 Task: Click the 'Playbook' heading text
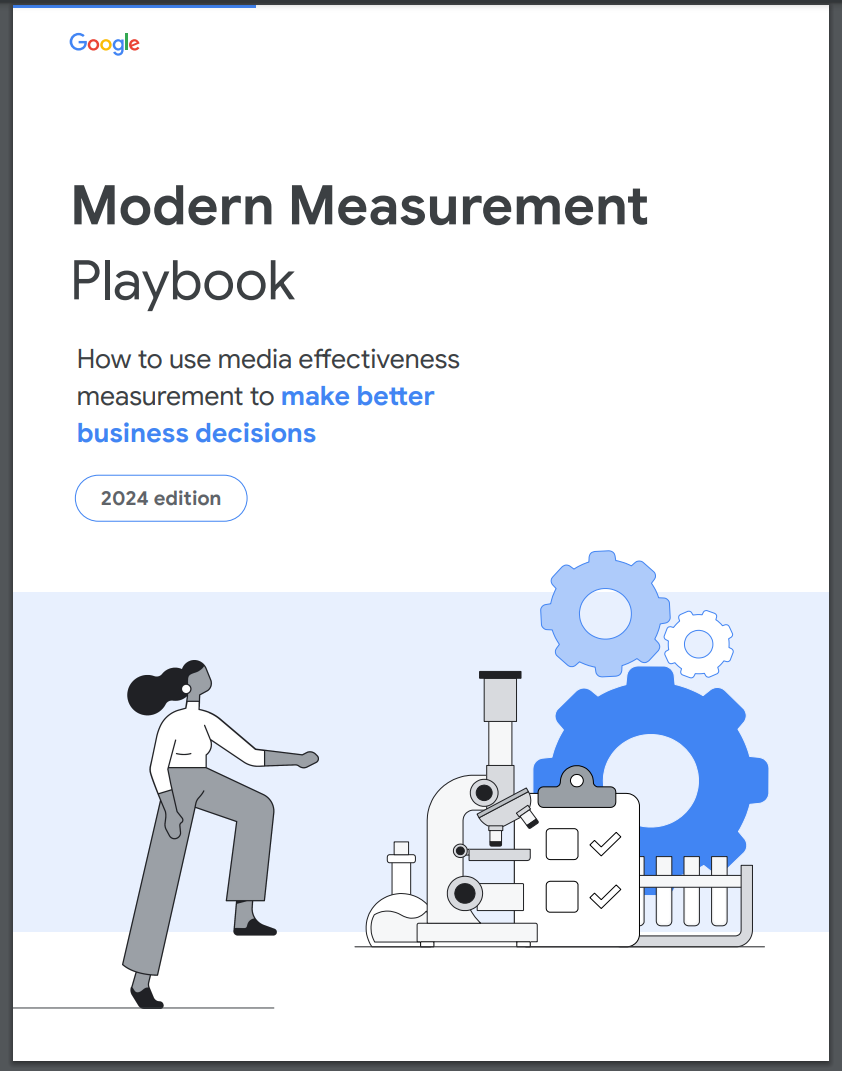tap(183, 282)
